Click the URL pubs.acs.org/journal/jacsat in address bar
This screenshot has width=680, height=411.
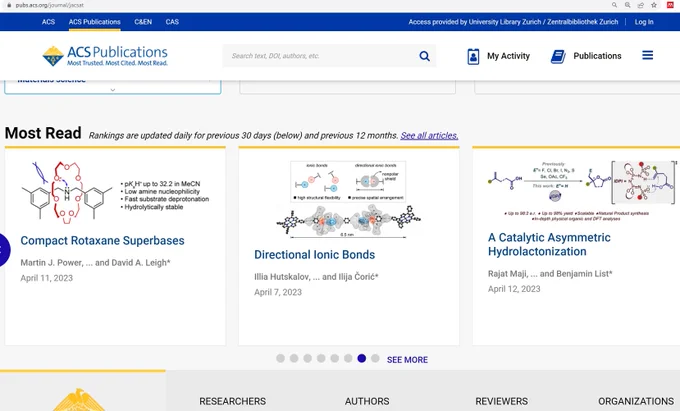click(x=49, y=5)
